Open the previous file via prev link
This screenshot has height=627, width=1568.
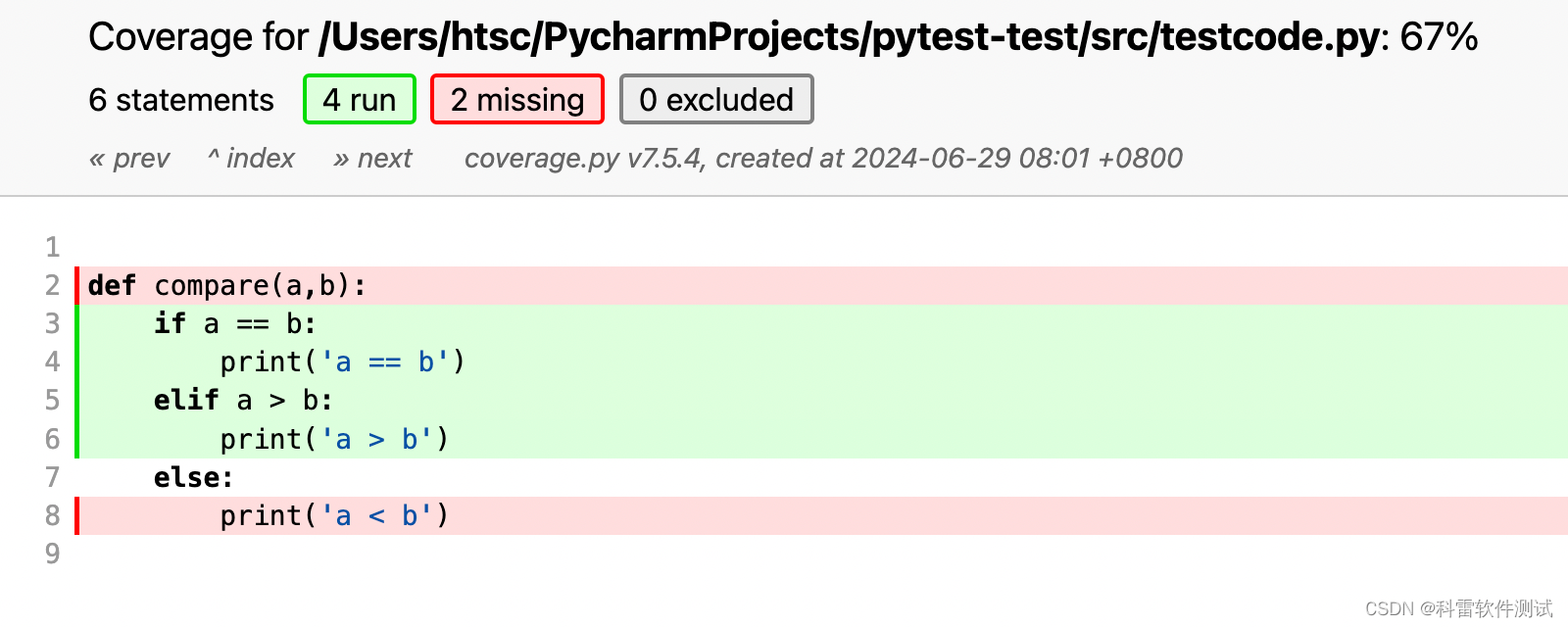pos(128,158)
